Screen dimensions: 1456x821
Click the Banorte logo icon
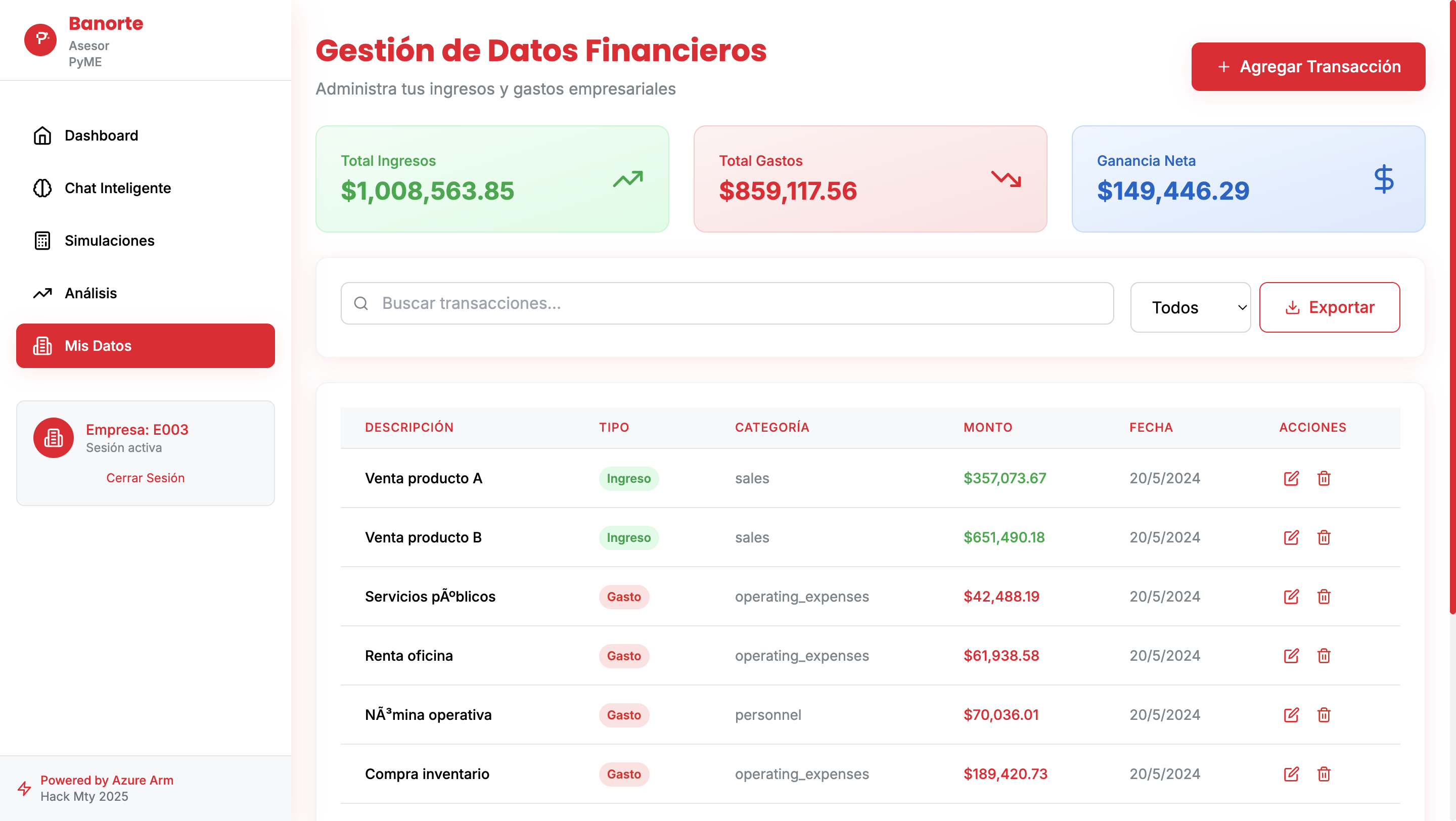coord(40,39)
